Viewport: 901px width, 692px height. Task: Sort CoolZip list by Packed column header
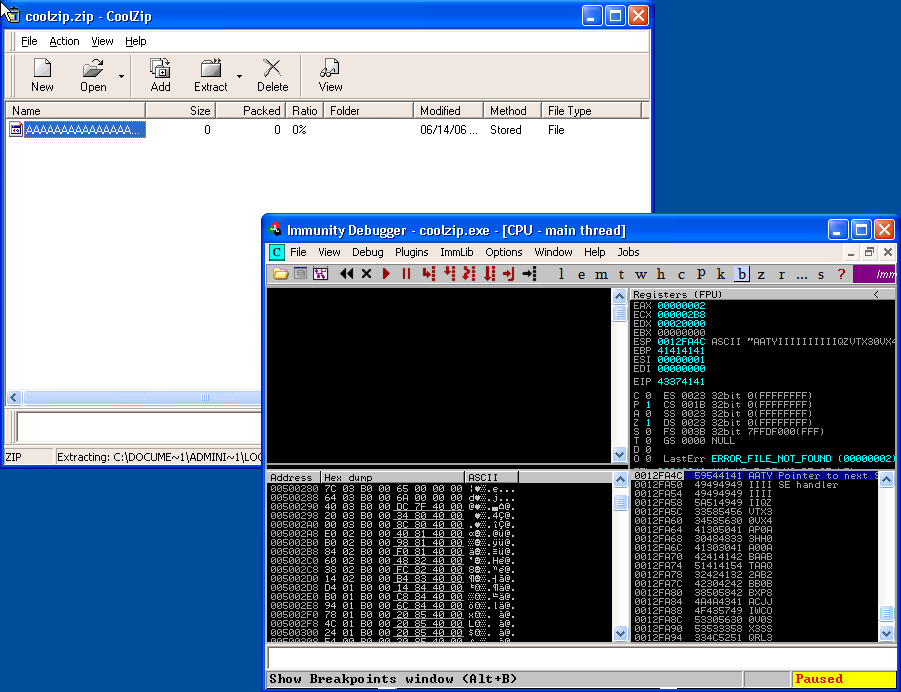pyautogui.click(x=251, y=110)
